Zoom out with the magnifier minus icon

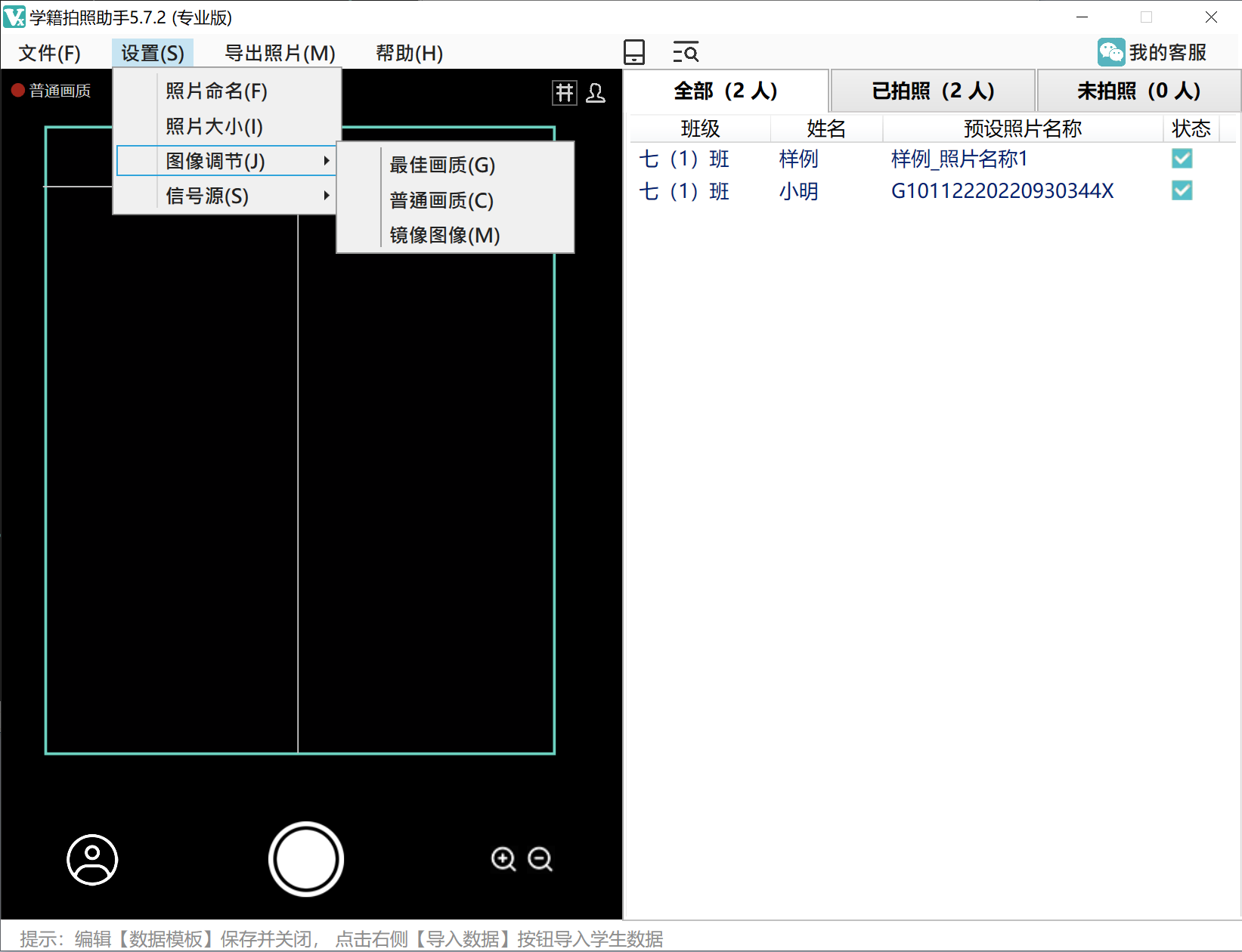(540, 859)
